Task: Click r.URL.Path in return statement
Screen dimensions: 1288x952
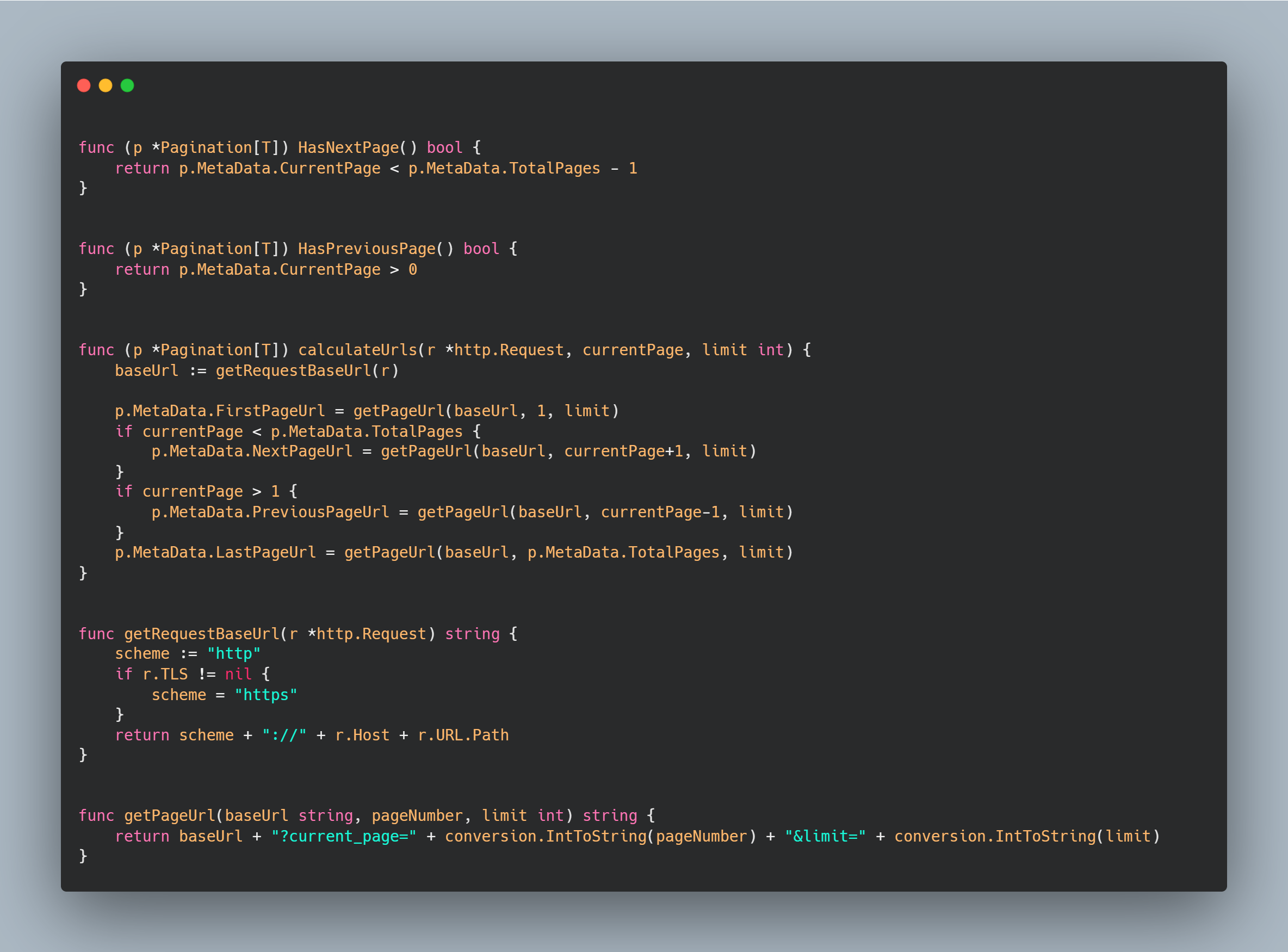Action: click(x=463, y=735)
